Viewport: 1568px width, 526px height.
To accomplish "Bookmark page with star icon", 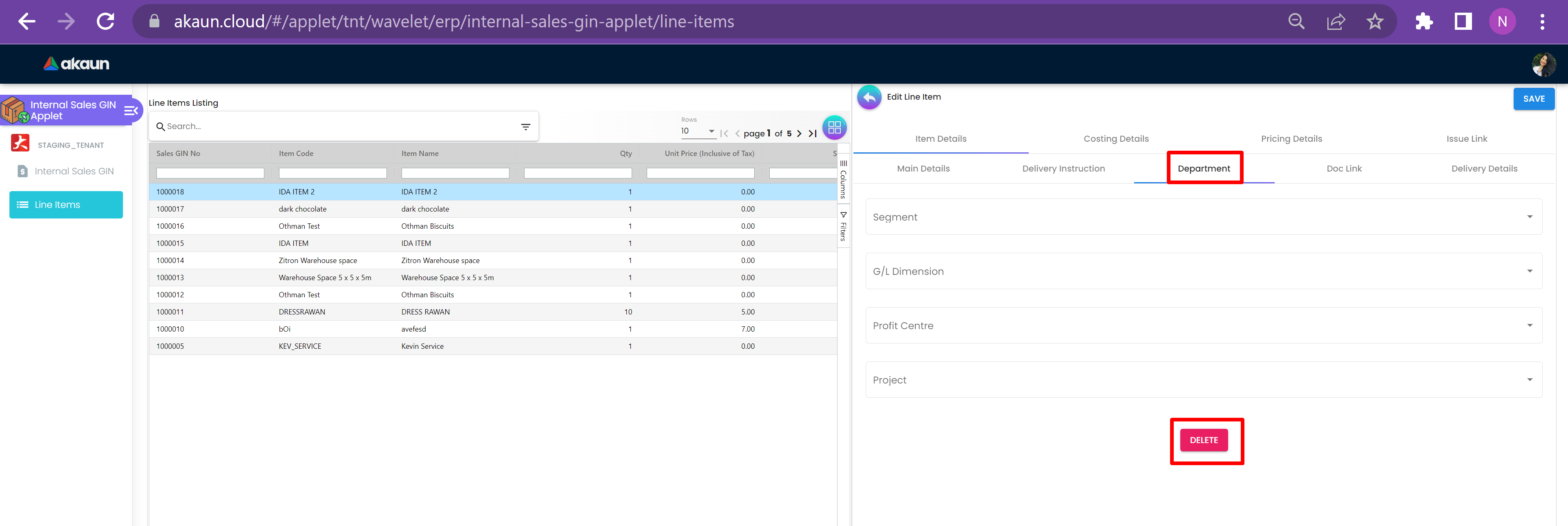I will coord(1374,22).
